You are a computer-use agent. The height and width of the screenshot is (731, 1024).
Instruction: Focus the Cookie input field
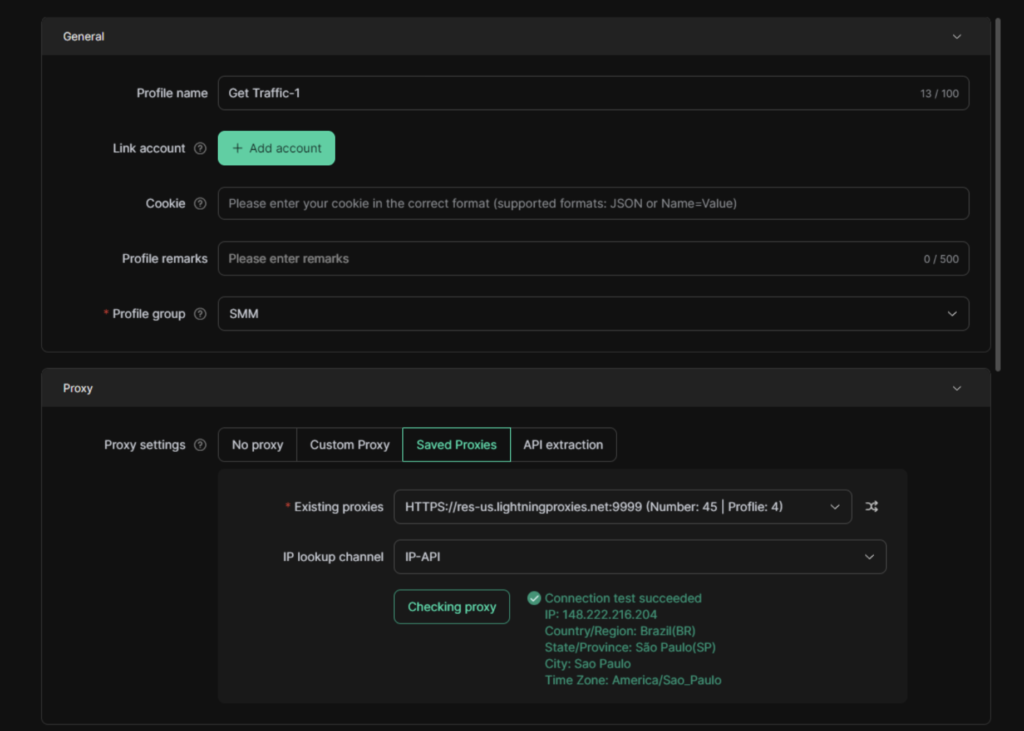593,203
